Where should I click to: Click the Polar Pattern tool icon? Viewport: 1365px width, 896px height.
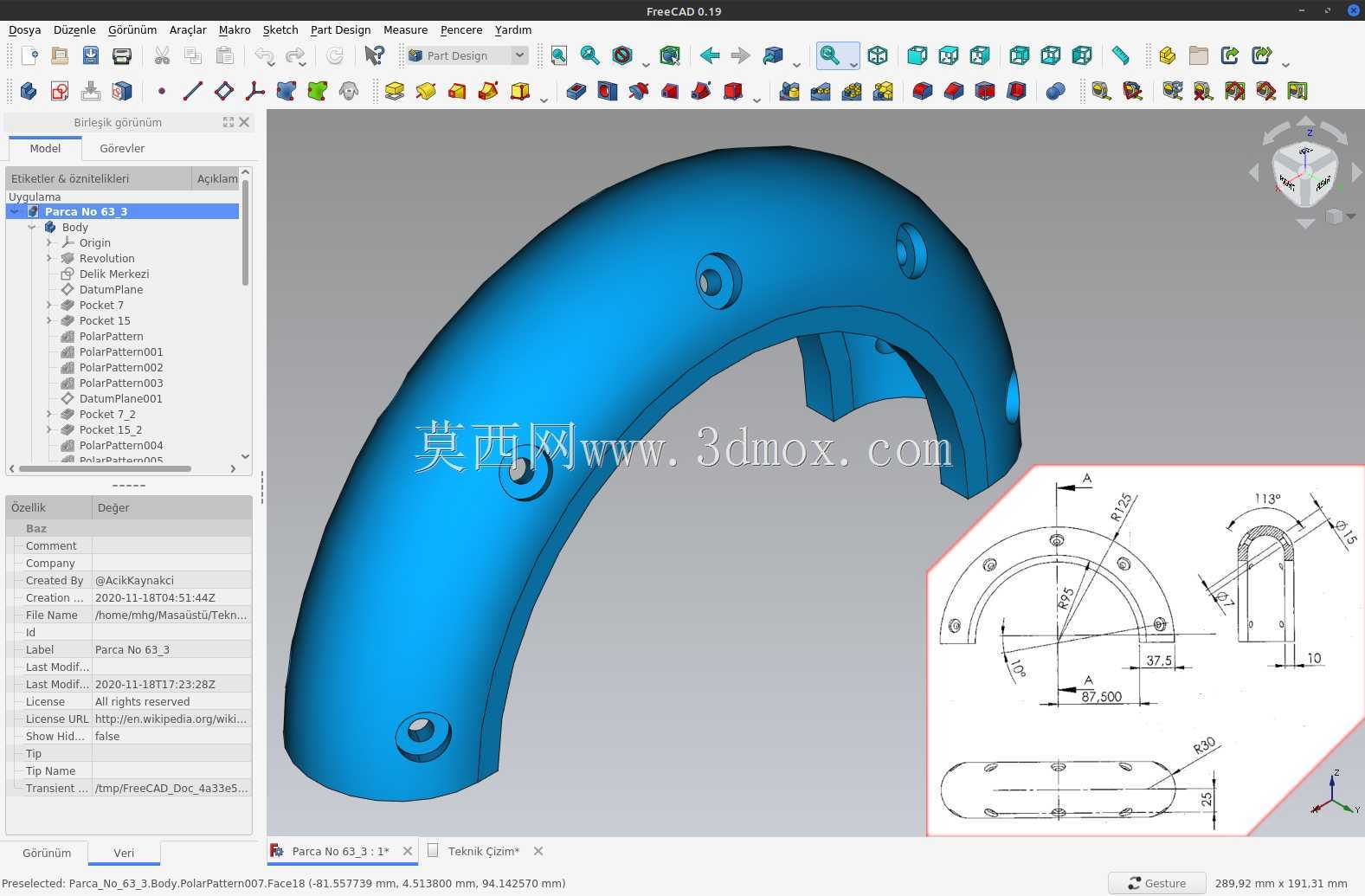click(852, 91)
